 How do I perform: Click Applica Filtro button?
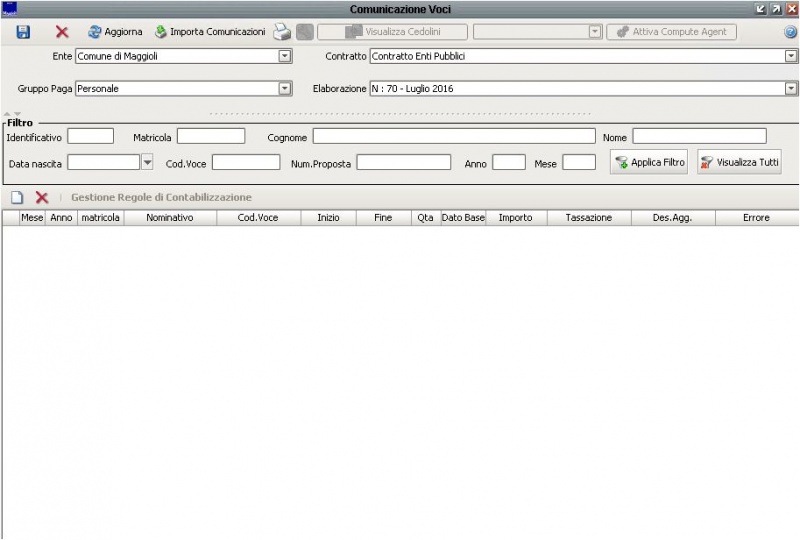649,162
